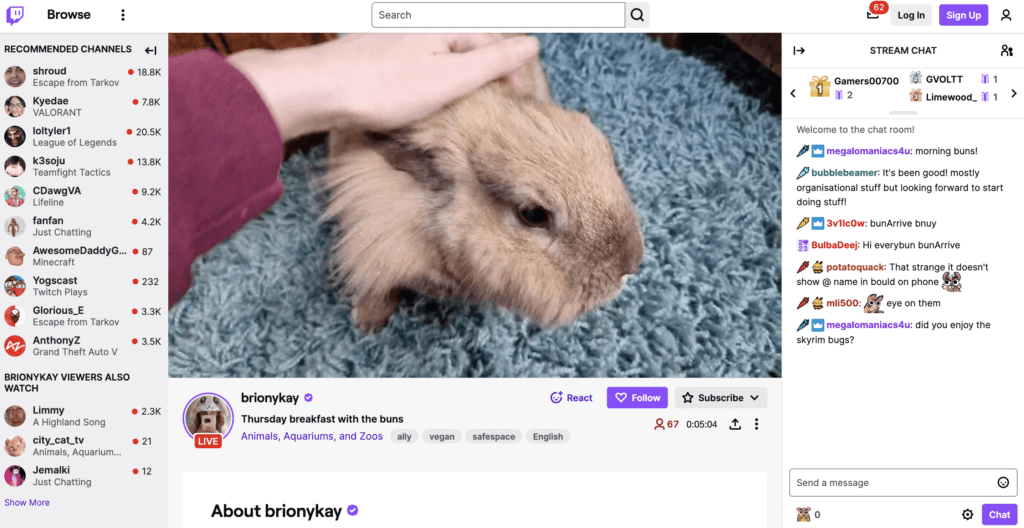1024x528 pixels.
Task: Click the STREAM CHAT header title
Action: point(903,50)
